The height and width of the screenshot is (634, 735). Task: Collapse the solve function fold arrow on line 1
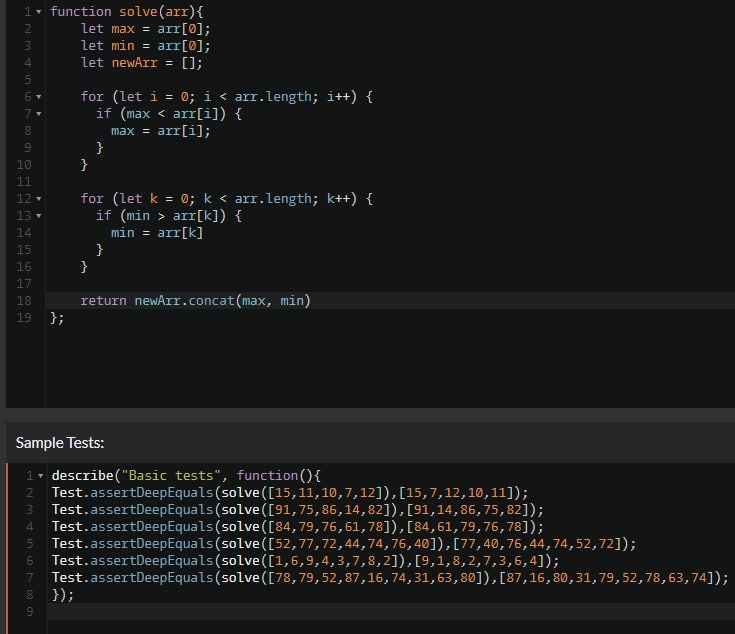(x=39, y=12)
